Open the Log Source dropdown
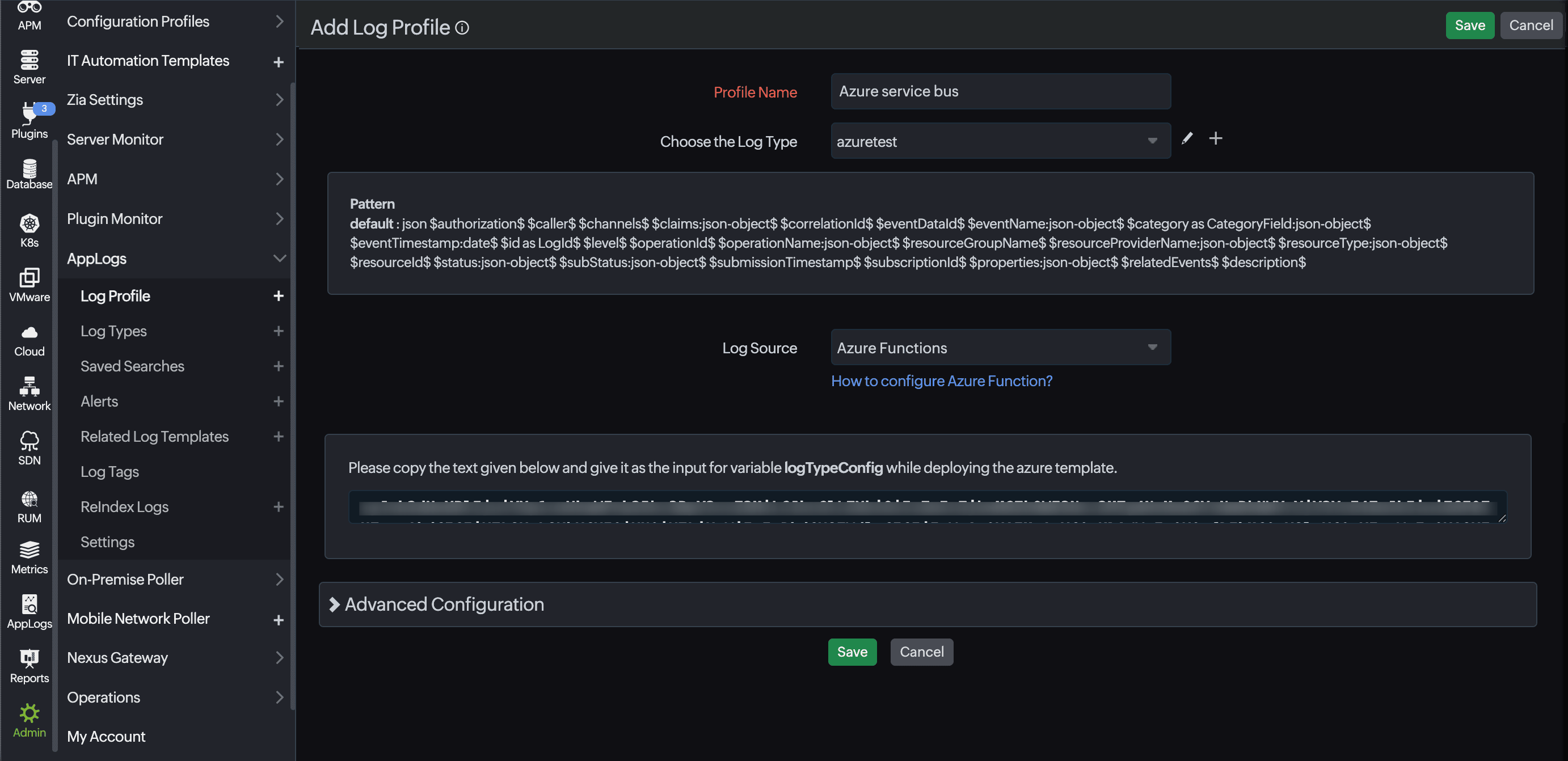 pyautogui.click(x=1000, y=348)
